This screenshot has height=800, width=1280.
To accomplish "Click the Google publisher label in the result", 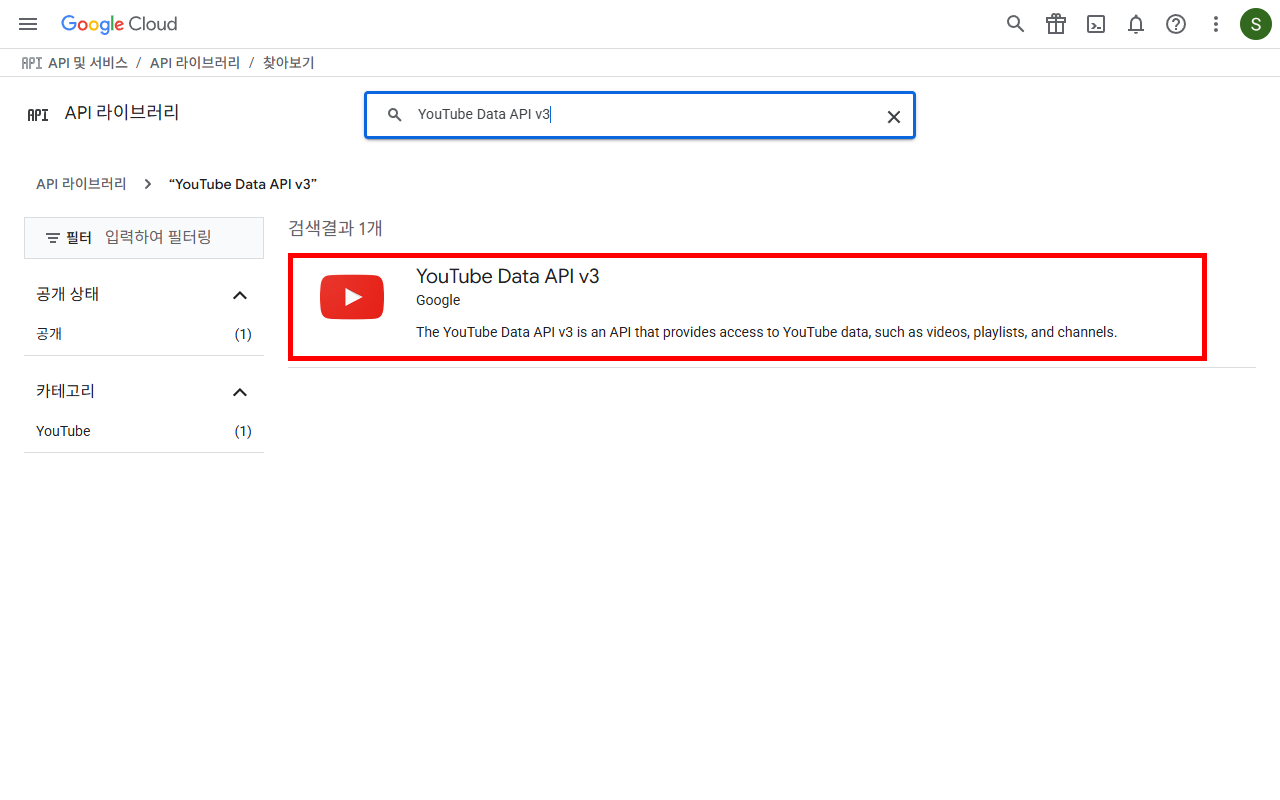I will [x=438, y=300].
